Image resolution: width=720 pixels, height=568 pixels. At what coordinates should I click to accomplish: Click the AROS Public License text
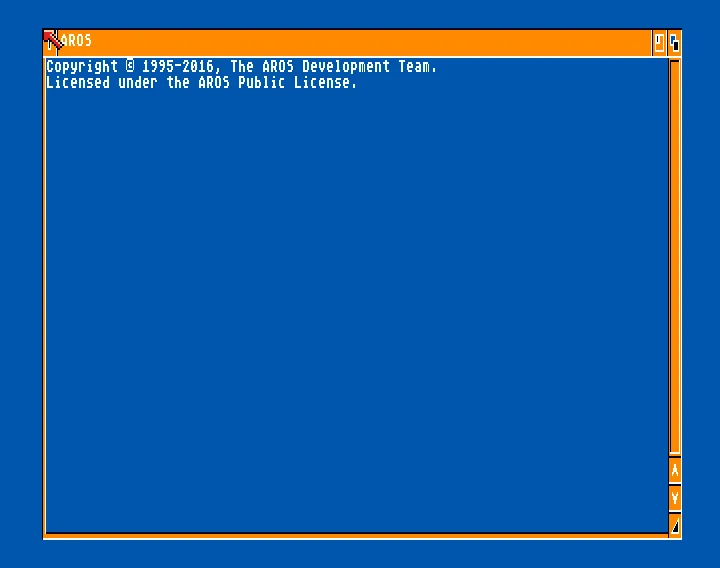(277, 83)
